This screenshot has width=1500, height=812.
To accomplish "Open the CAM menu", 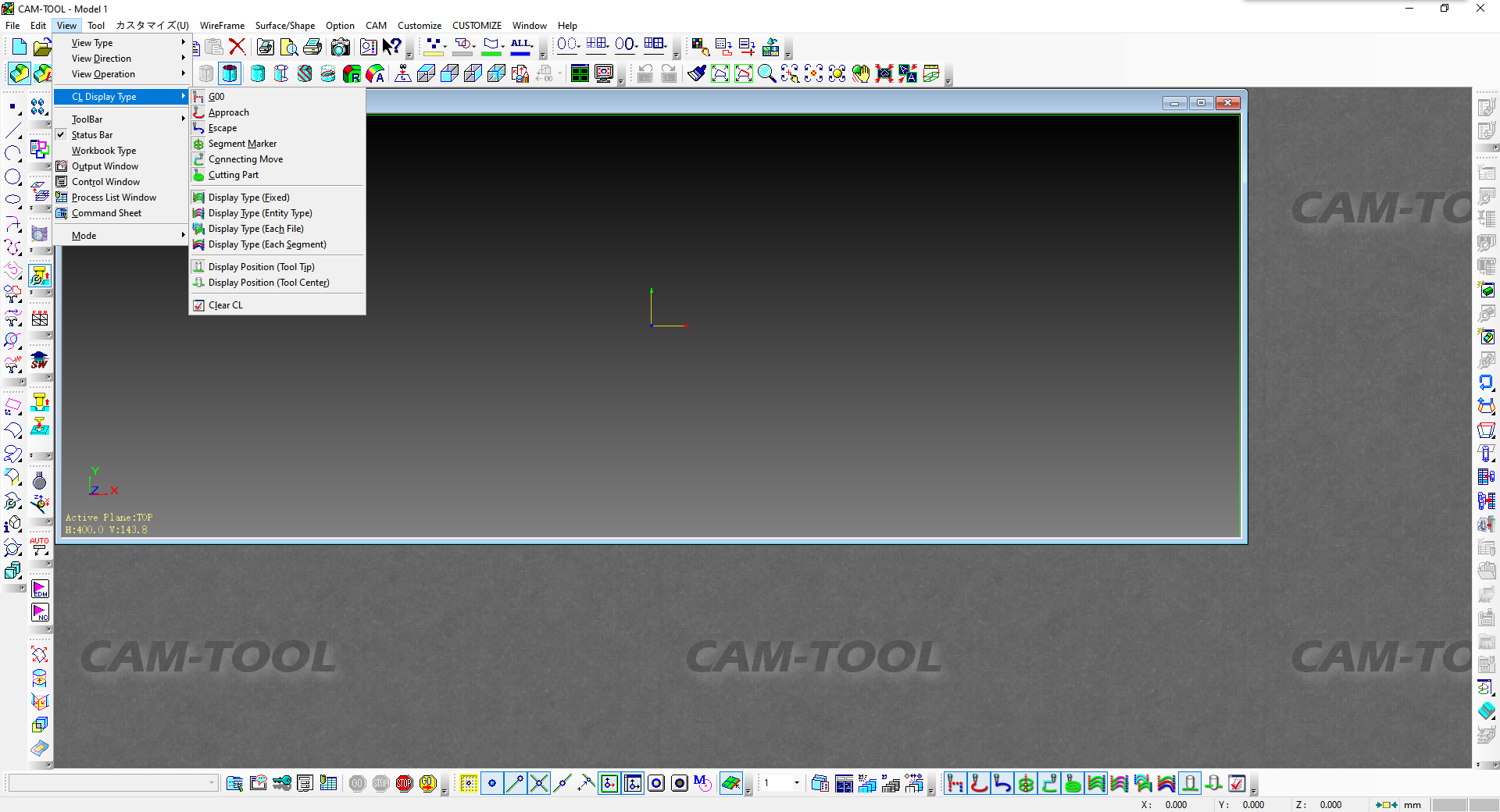I will point(376,26).
